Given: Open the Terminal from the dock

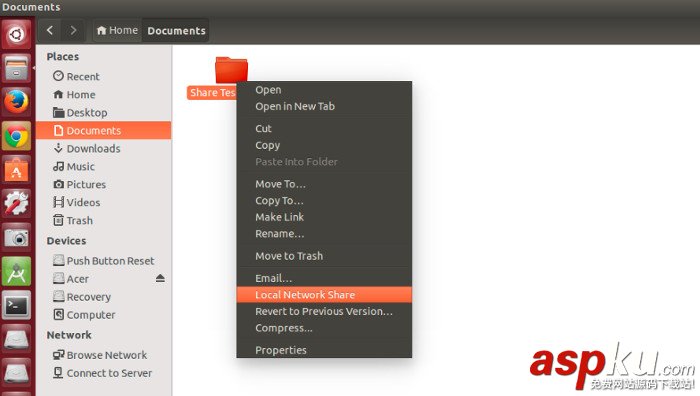Looking at the screenshot, I should click(16, 305).
